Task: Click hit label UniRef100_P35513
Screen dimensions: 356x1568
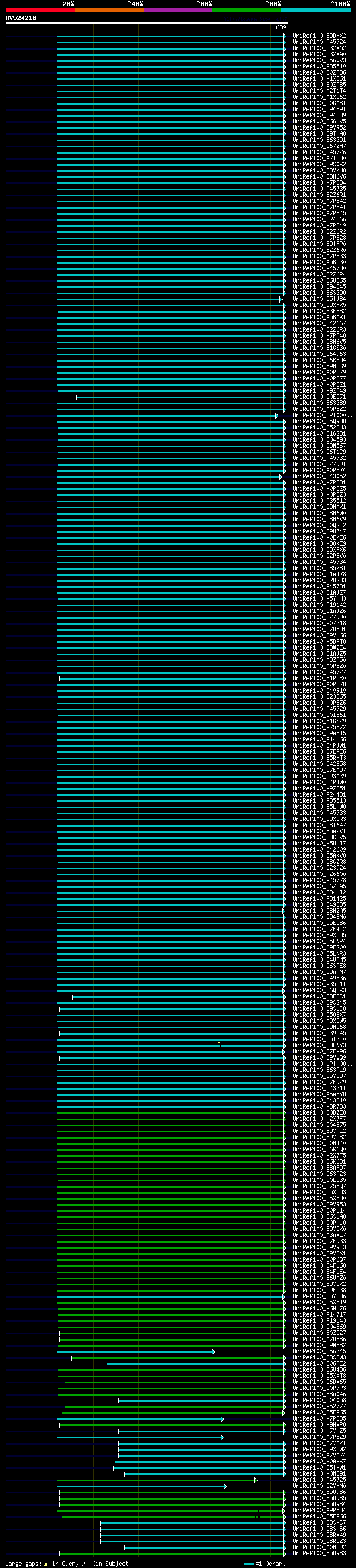Action: pyautogui.click(x=319, y=801)
